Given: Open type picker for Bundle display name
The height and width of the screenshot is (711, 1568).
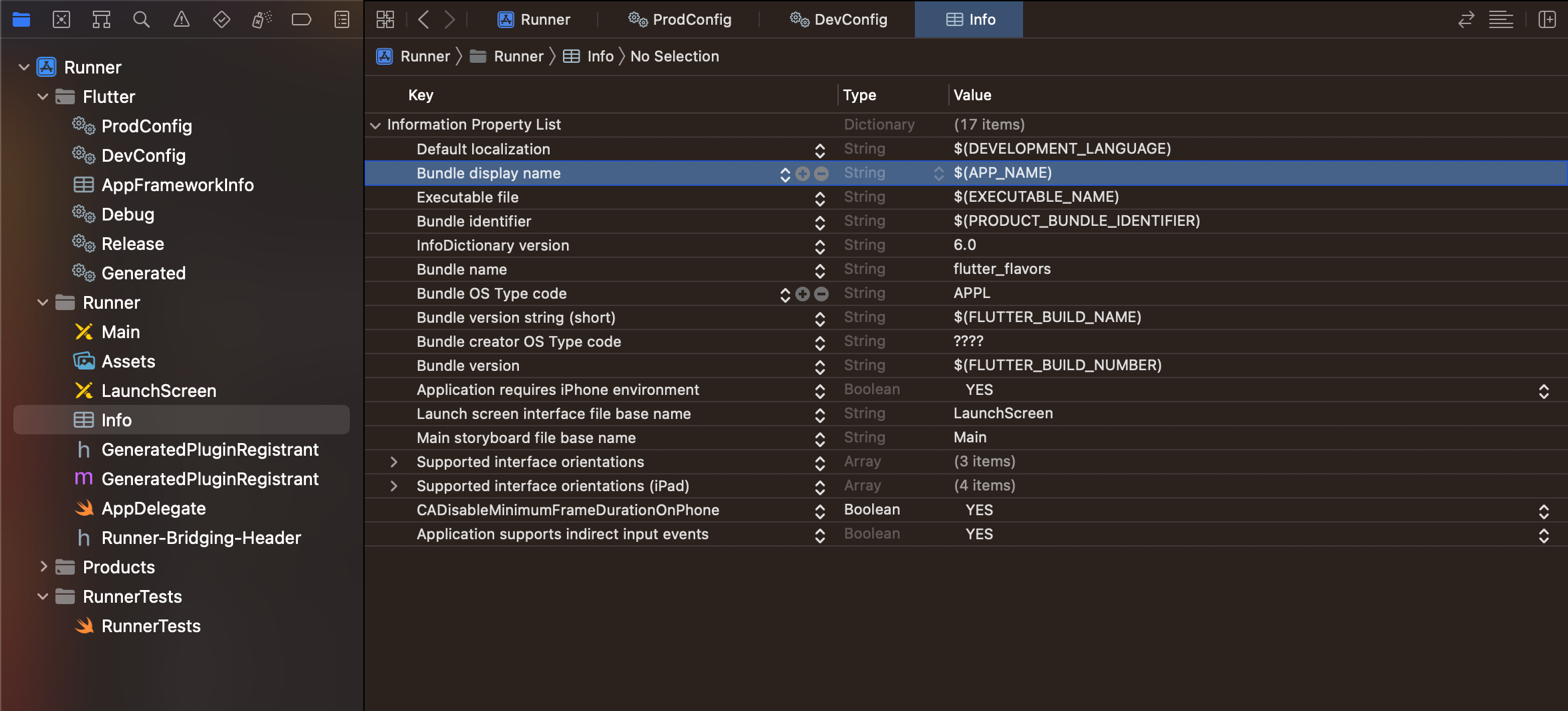Looking at the screenshot, I should pos(938,174).
